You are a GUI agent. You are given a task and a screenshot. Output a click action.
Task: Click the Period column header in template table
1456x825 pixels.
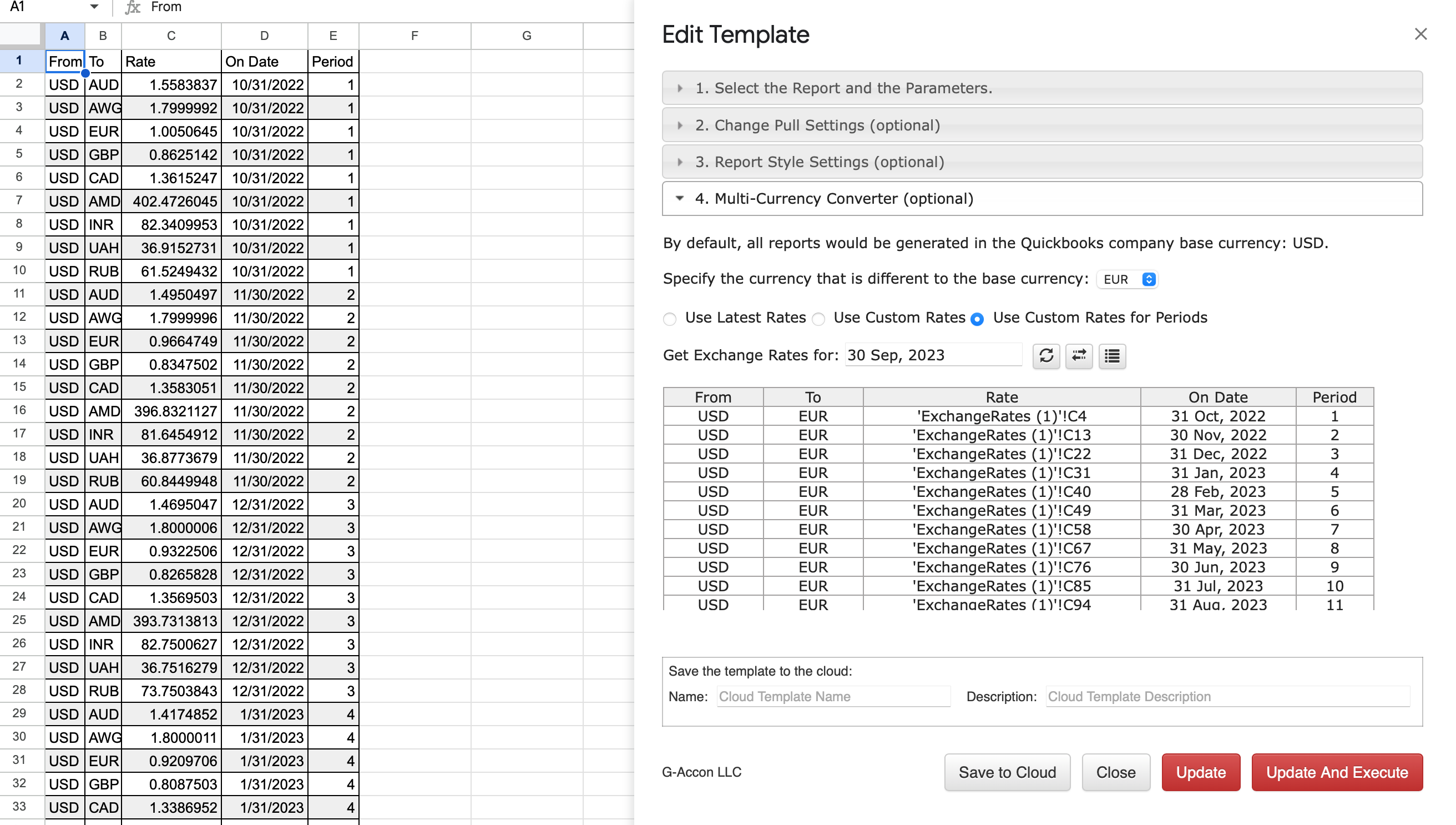pyautogui.click(x=1334, y=396)
